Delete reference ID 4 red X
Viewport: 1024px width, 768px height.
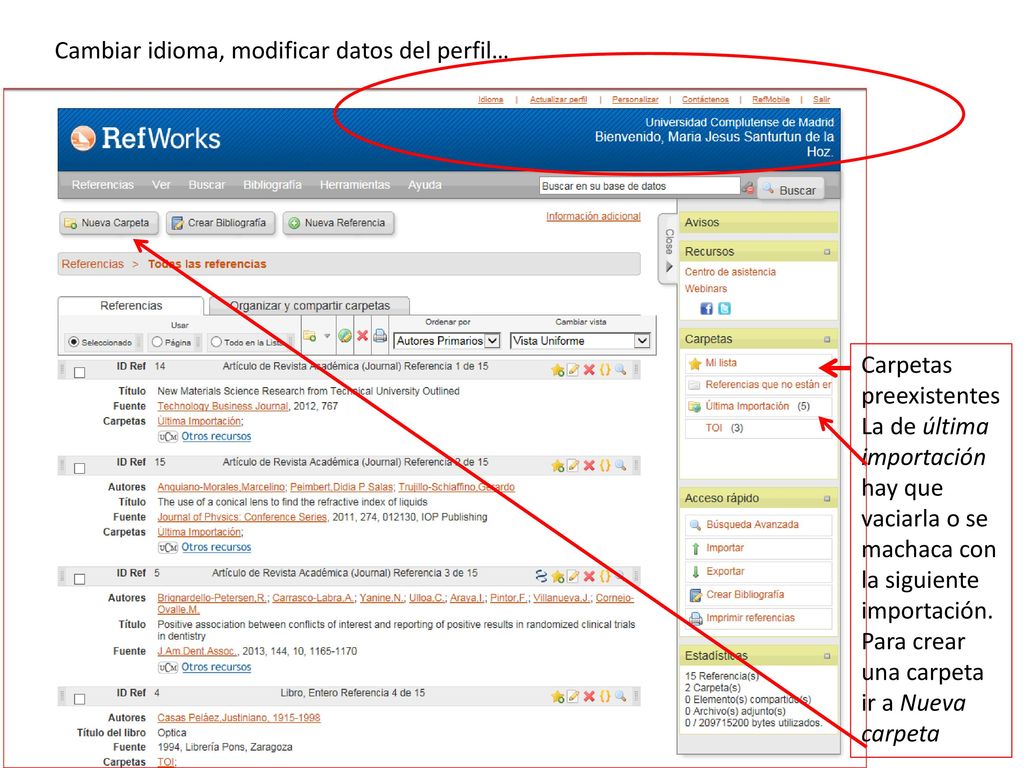tap(588, 696)
